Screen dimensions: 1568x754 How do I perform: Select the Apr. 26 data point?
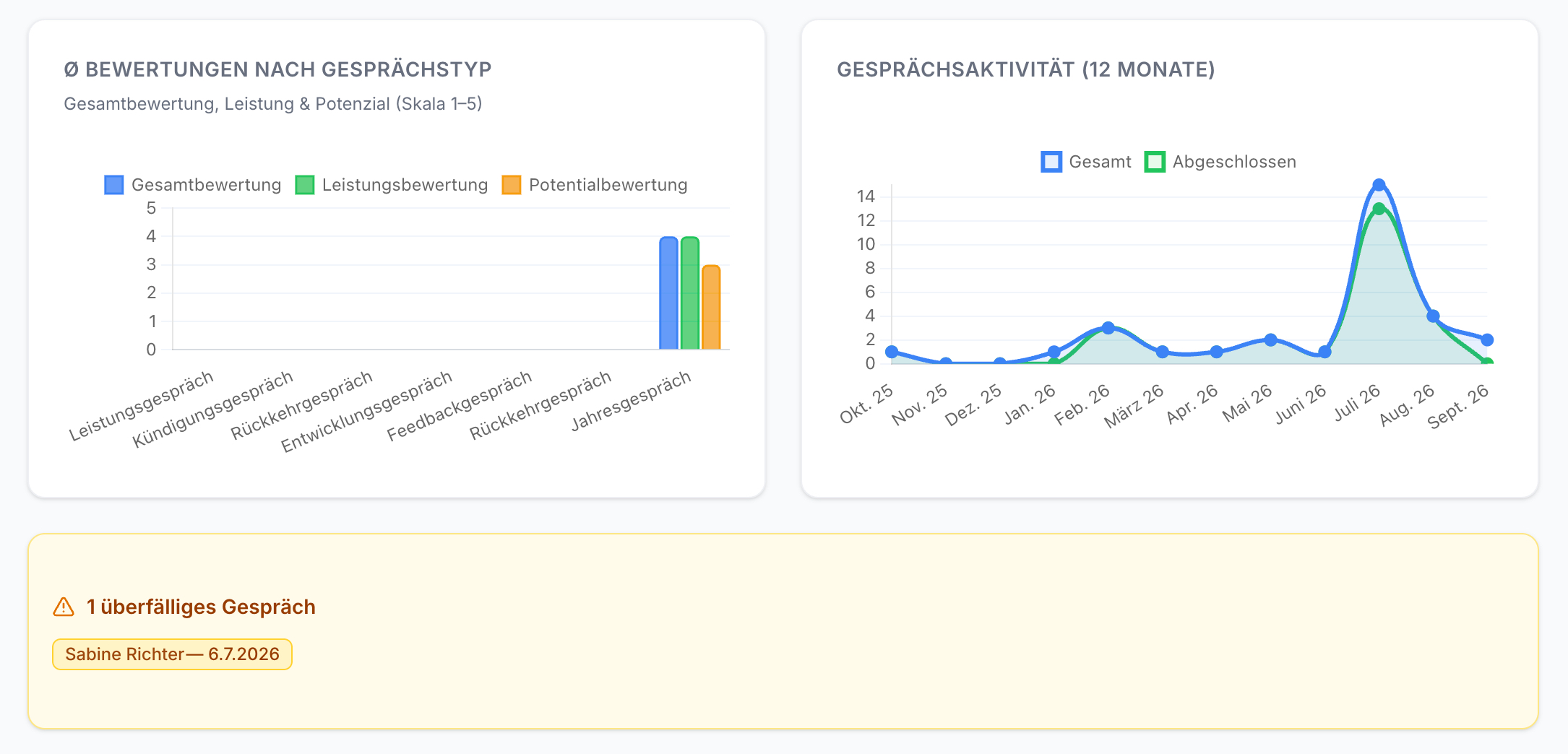[1216, 352]
